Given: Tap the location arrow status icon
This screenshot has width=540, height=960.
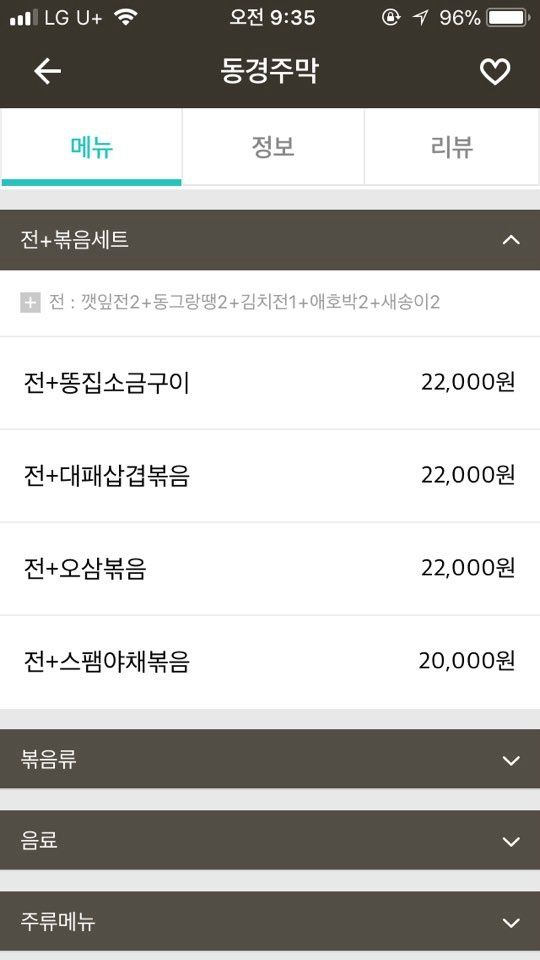Looking at the screenshot, I should [x=421, y=18].
